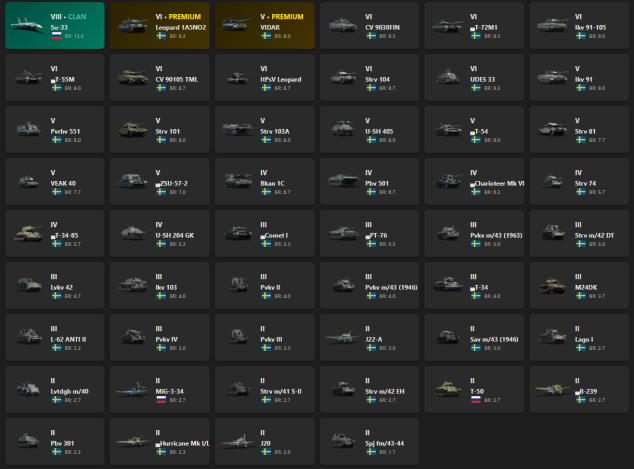
Task: Click the Swedish flag on Strv 104
Action: [x=370, y=88]
